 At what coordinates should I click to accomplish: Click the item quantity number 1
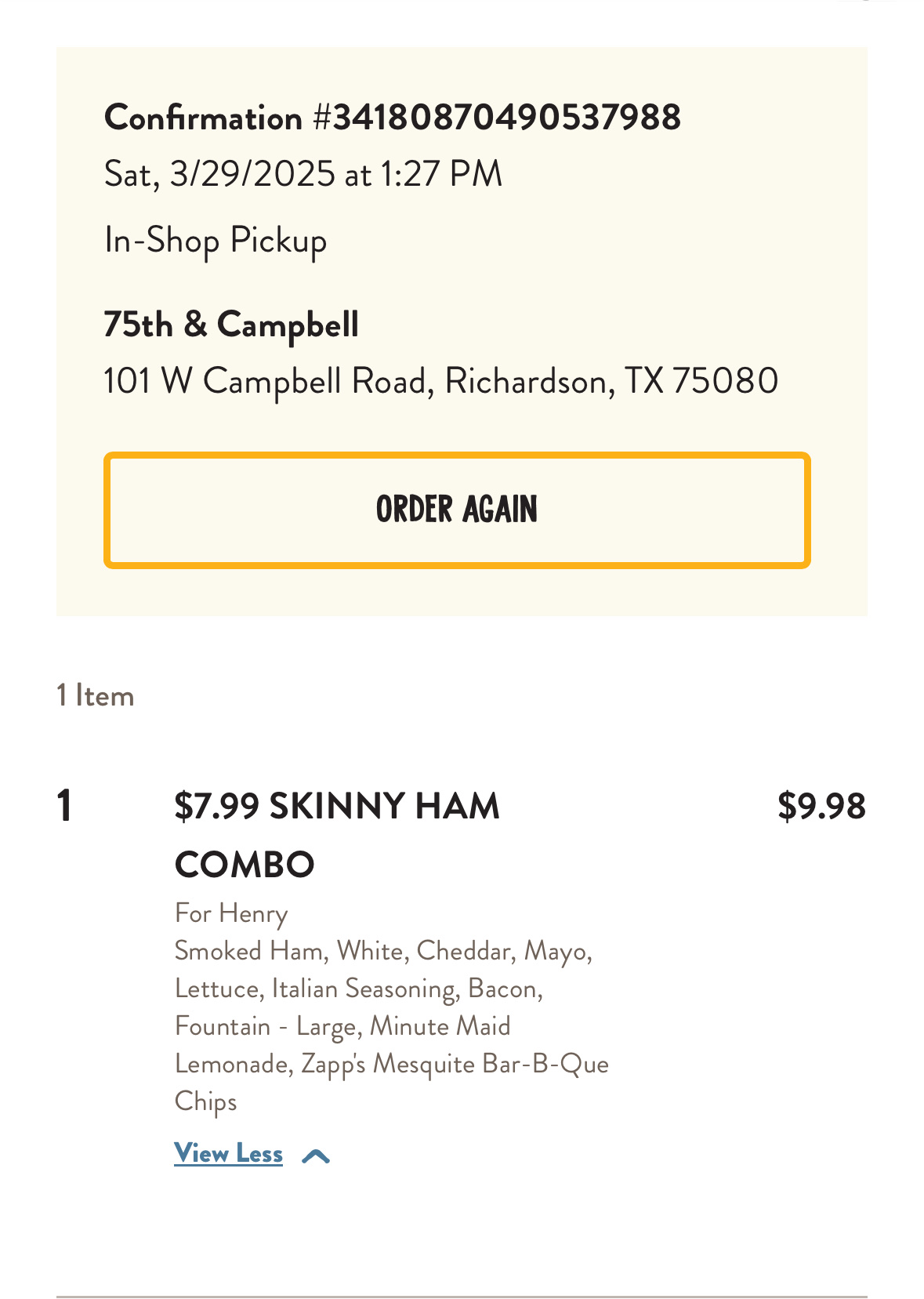pyautogui.click(x=64, y=806)
